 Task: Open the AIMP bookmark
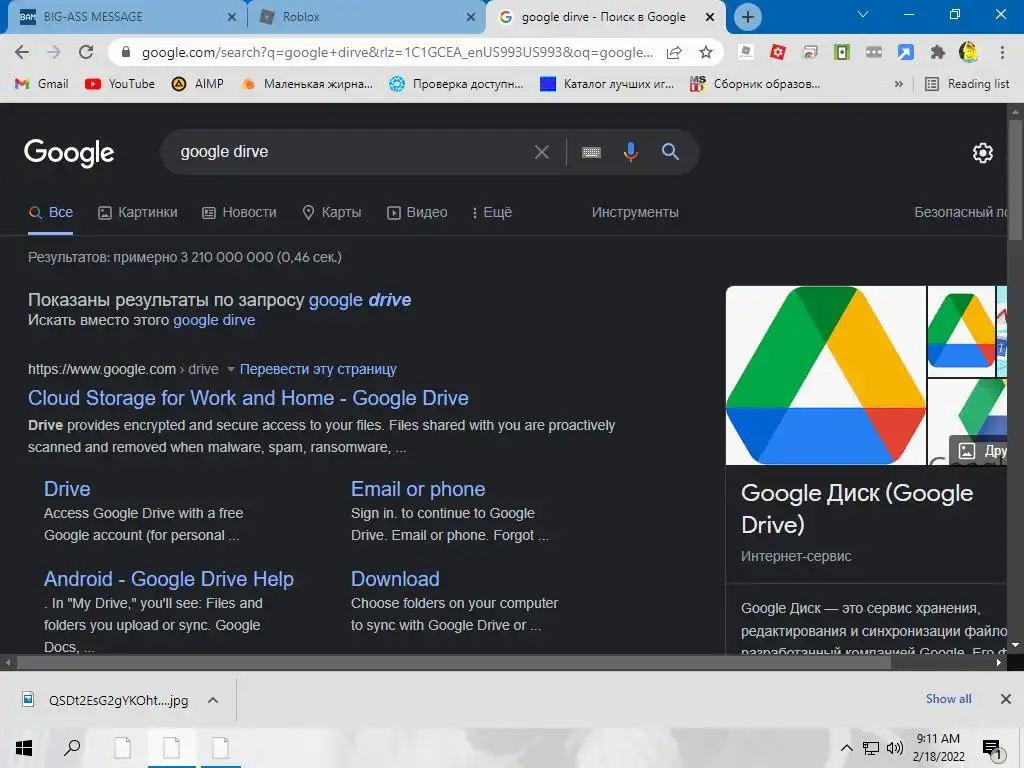point(198,84)
